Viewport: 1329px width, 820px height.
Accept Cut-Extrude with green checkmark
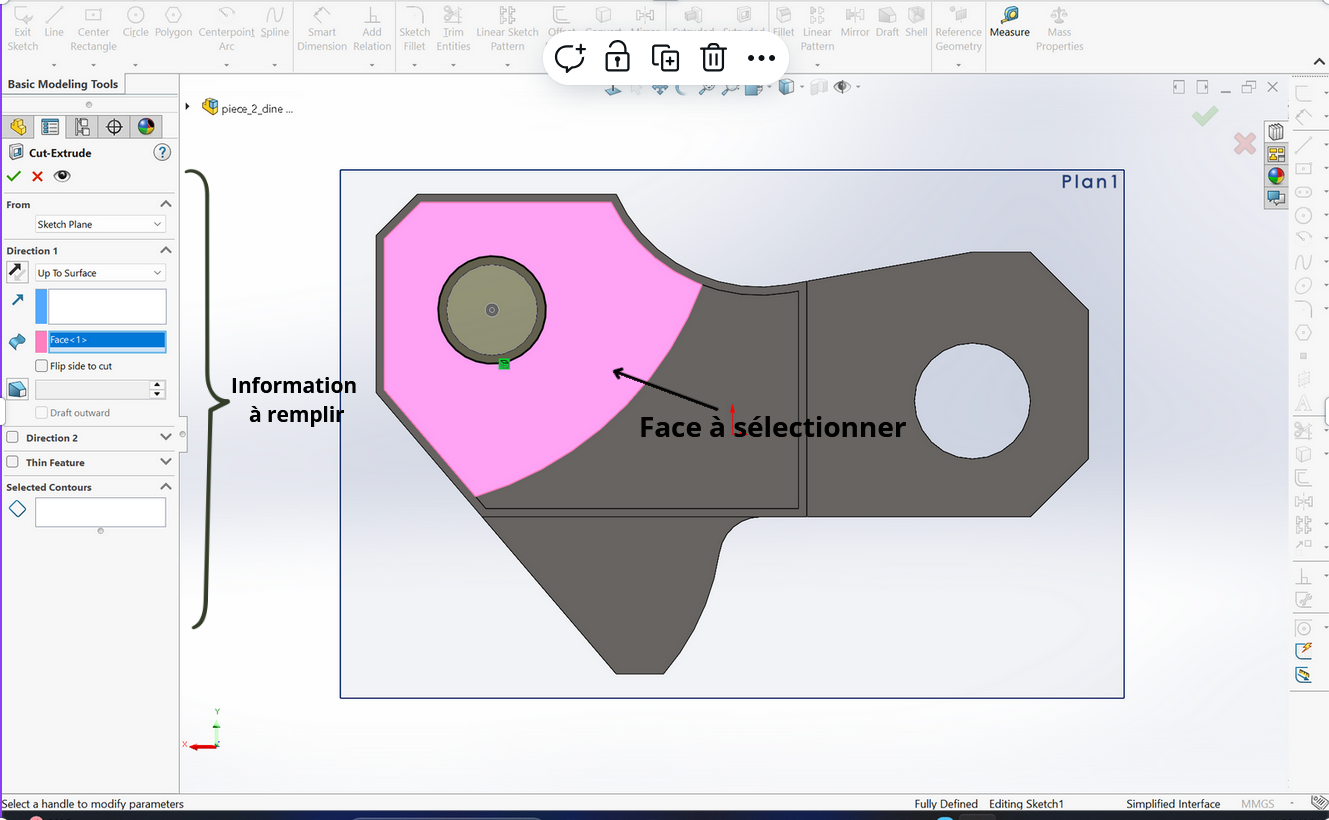click(x=14, y=176)
